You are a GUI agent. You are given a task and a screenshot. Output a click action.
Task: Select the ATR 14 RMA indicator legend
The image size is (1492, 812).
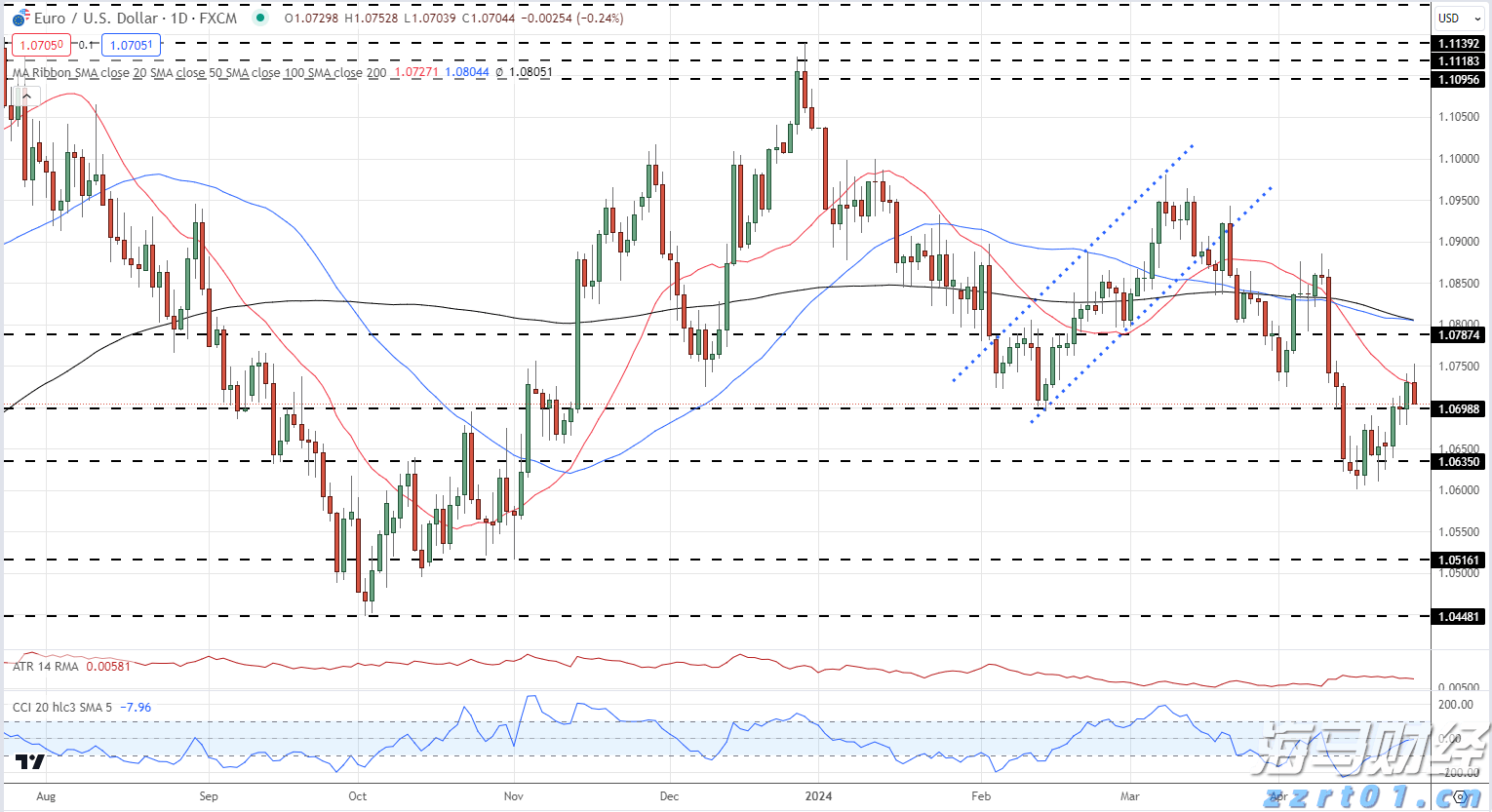coord(46,667)
